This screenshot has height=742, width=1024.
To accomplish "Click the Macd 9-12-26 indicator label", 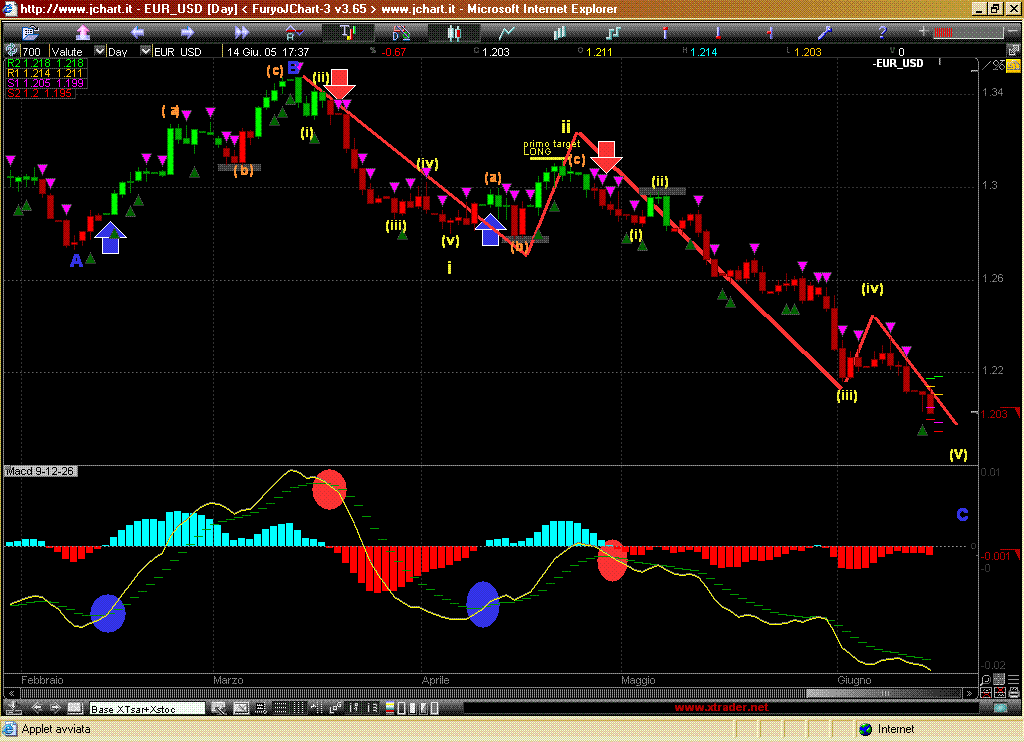I will pos(35,470).
